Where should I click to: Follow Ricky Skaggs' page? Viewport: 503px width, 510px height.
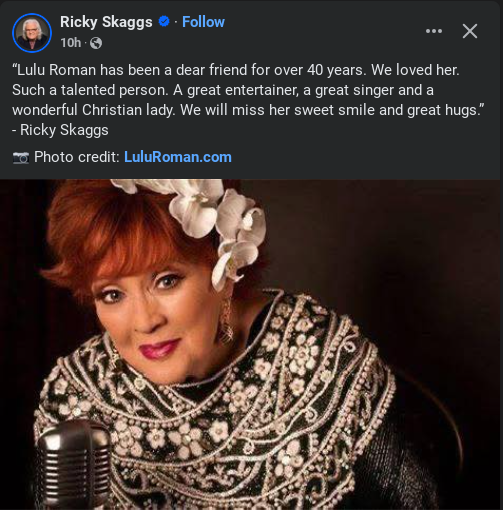point(203,22)
